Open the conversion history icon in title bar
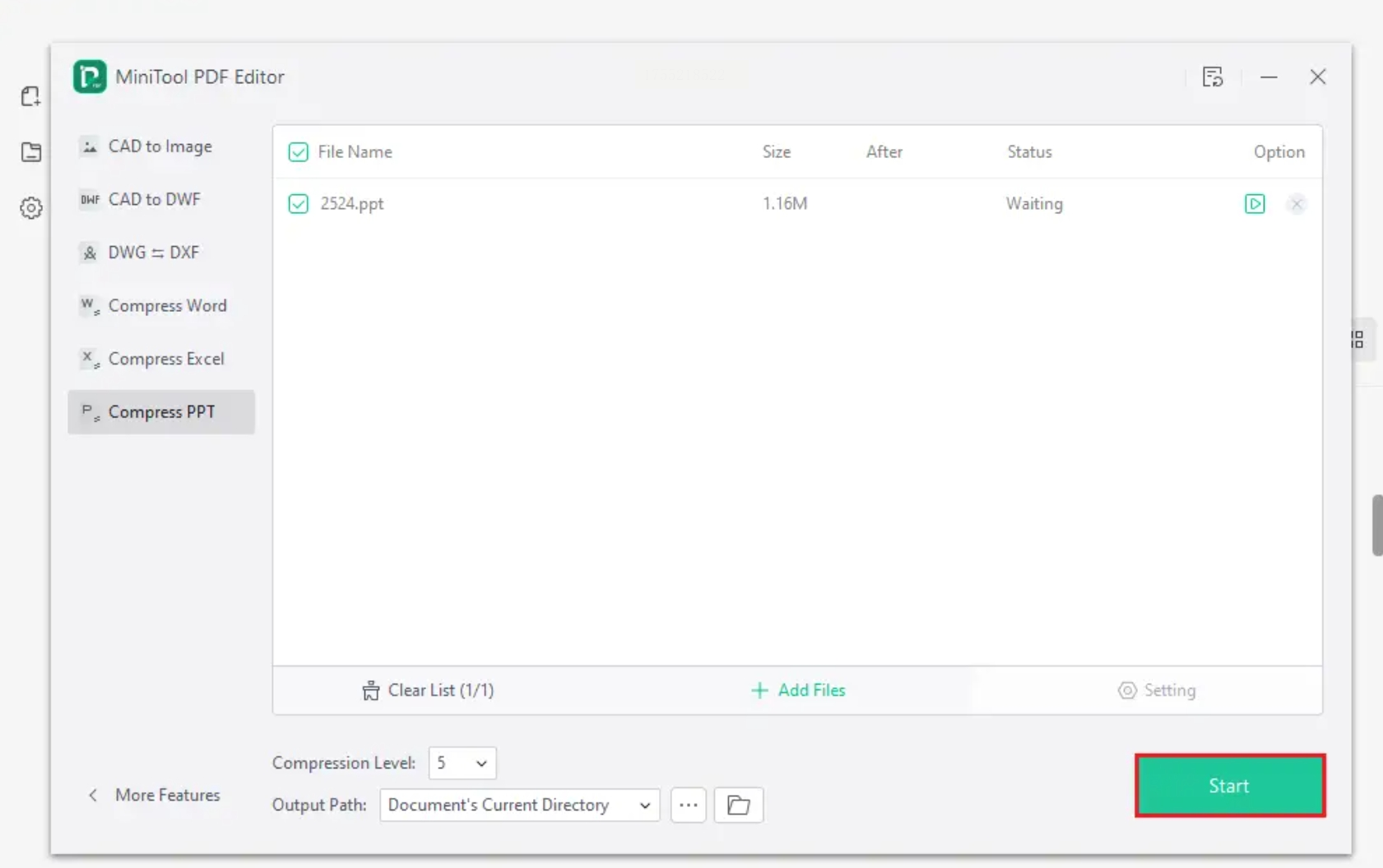 click(x=1213, y=77)
